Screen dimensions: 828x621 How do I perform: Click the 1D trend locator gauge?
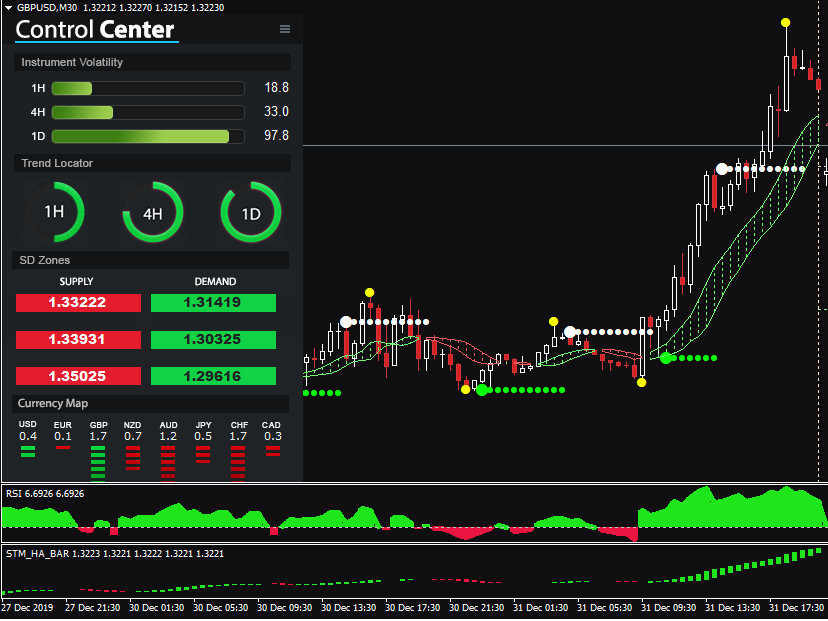pos(251,213)
